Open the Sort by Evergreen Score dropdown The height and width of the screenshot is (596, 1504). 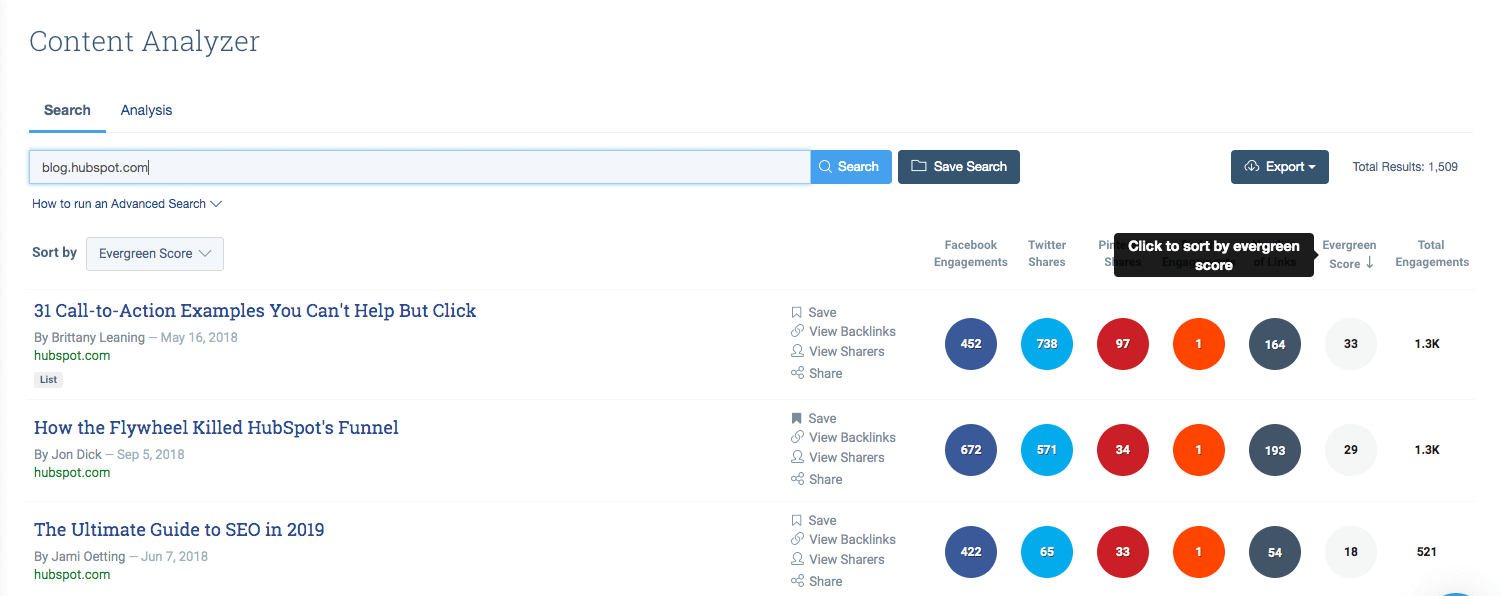click(155, 254)
